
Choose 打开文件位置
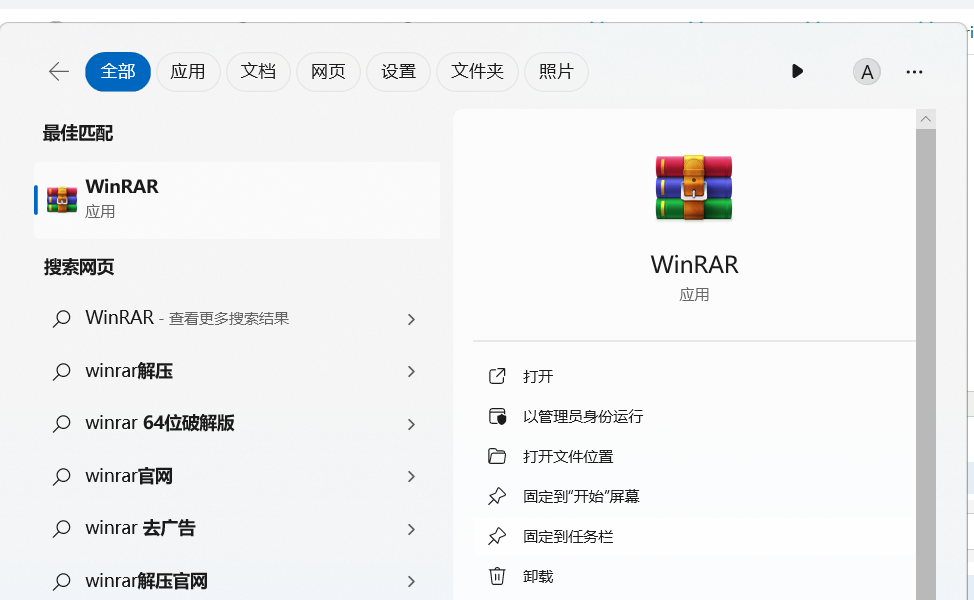click(694, 457)
